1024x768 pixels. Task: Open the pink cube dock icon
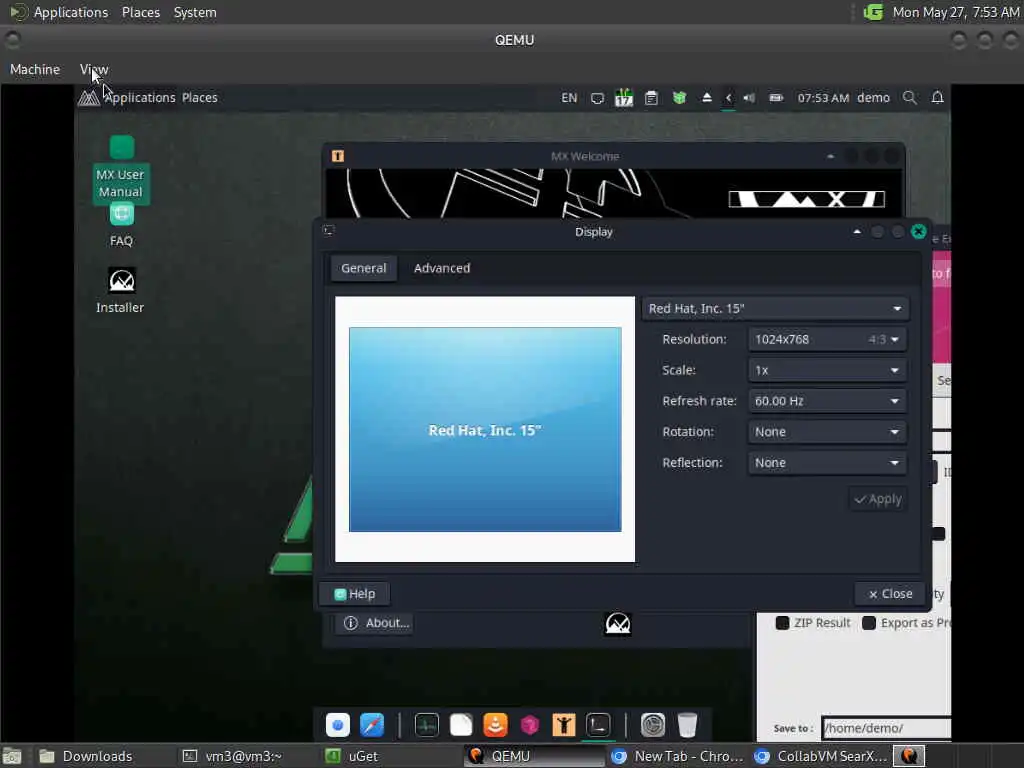pos(530,725)
